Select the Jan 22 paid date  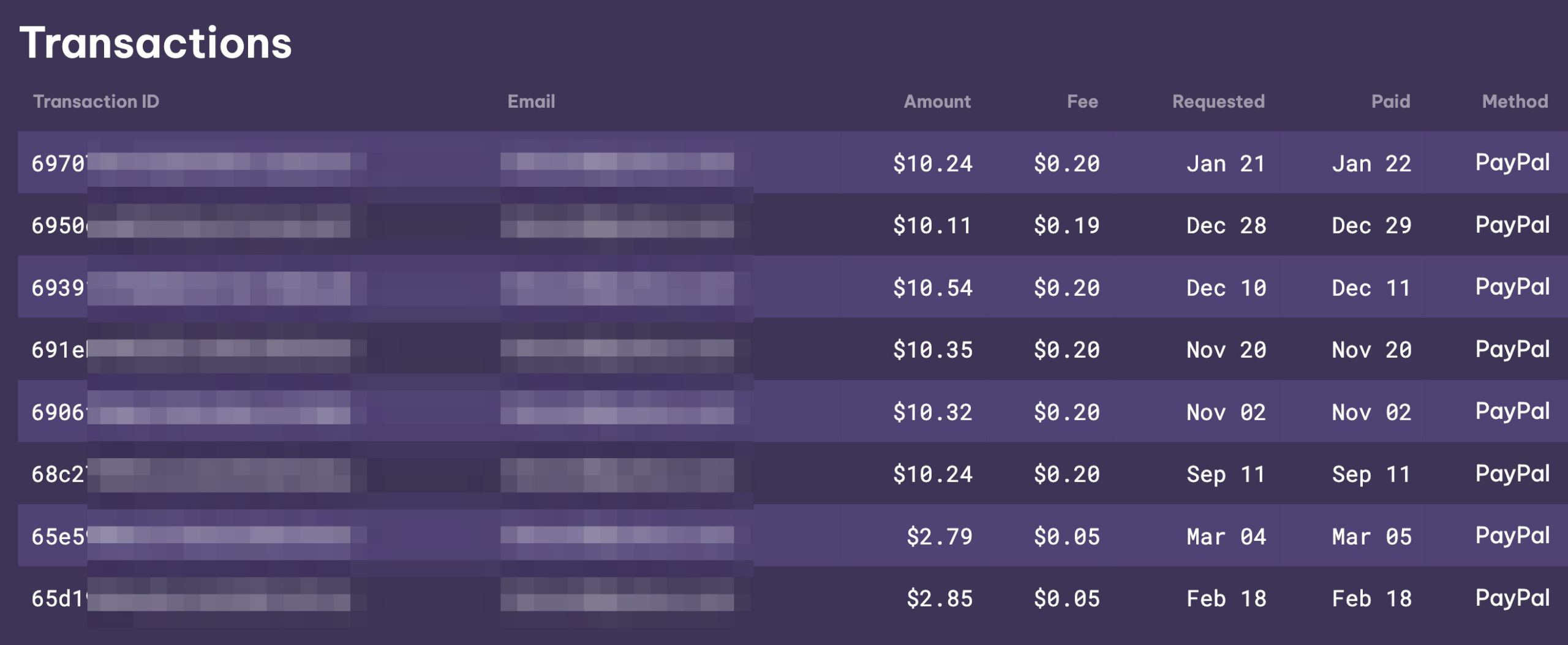1371,164
